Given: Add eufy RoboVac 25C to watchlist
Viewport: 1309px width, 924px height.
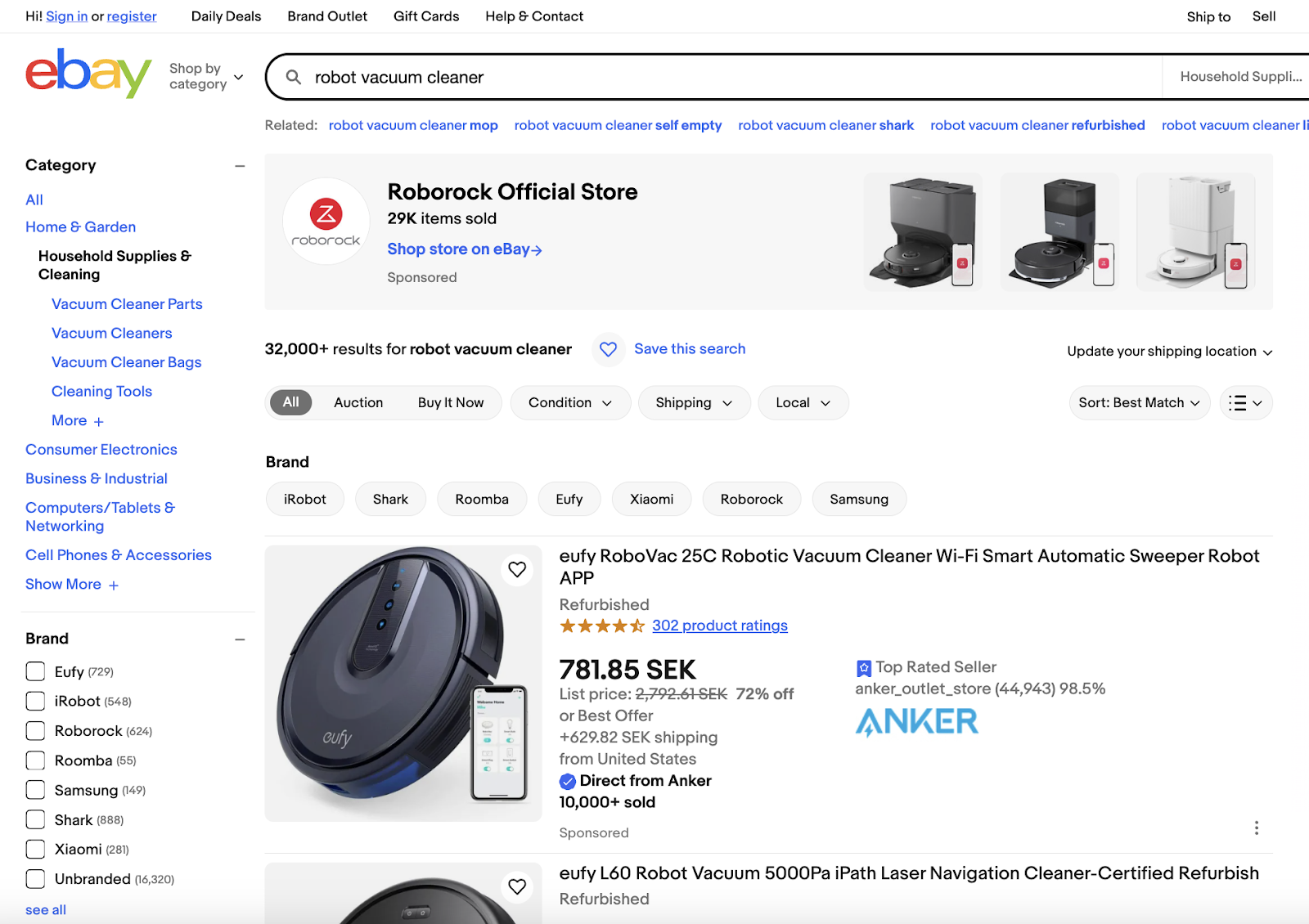Looking at the screenshot, I should click(517, 569).
